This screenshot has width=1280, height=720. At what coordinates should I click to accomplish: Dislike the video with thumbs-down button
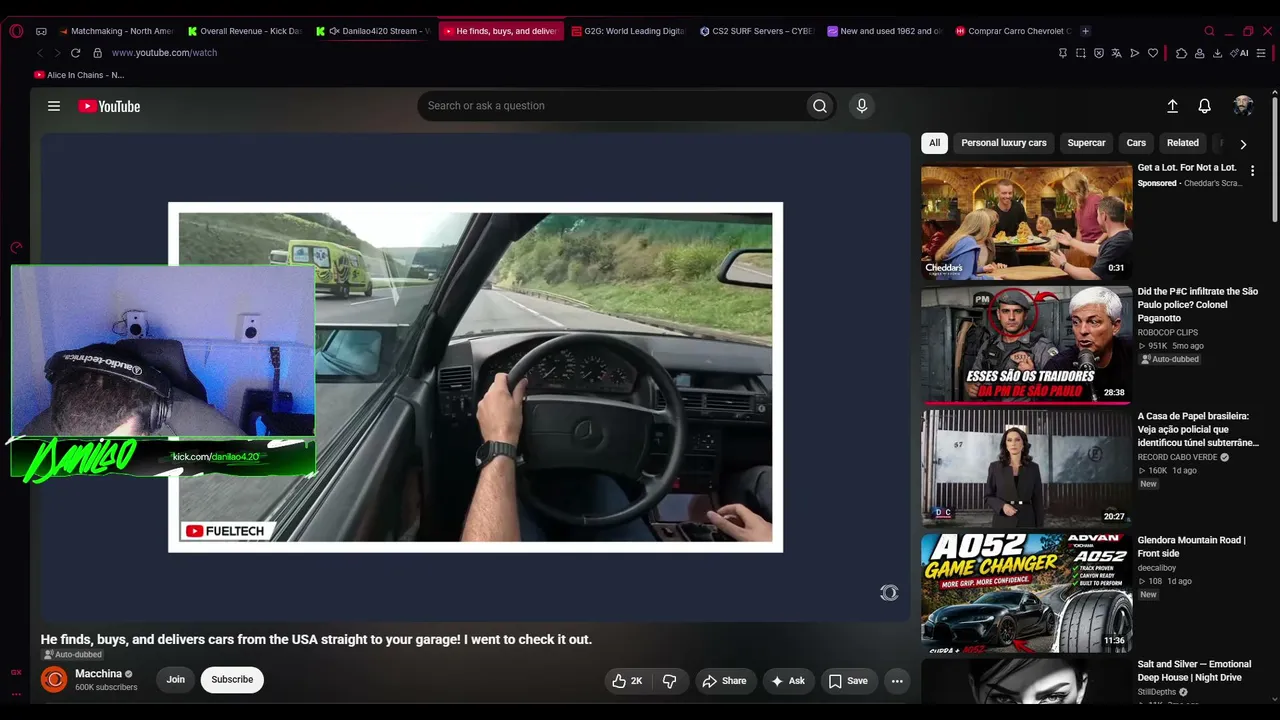[670, 681]
